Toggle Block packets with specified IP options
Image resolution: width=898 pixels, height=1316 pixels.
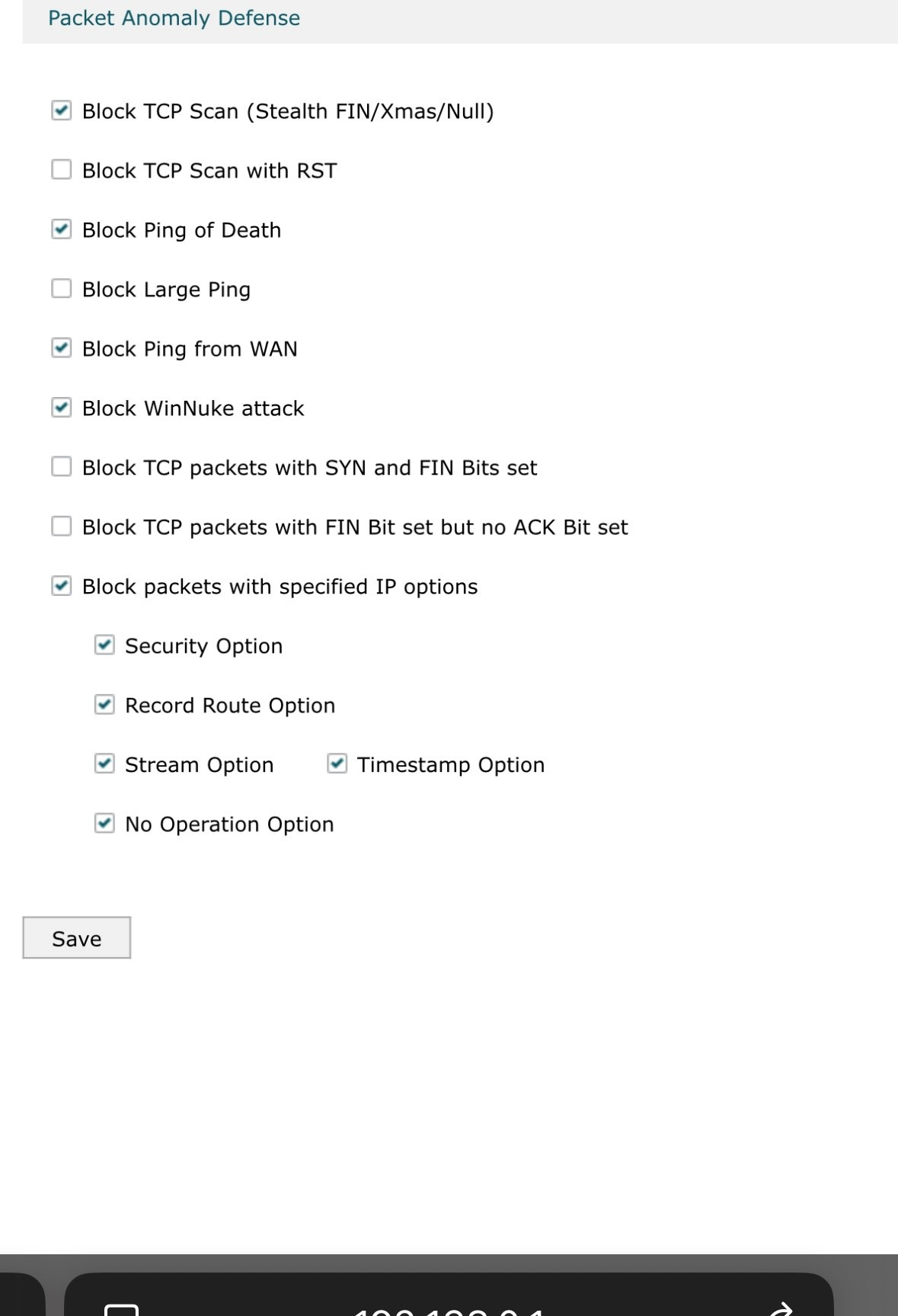(x=62, y=586)
